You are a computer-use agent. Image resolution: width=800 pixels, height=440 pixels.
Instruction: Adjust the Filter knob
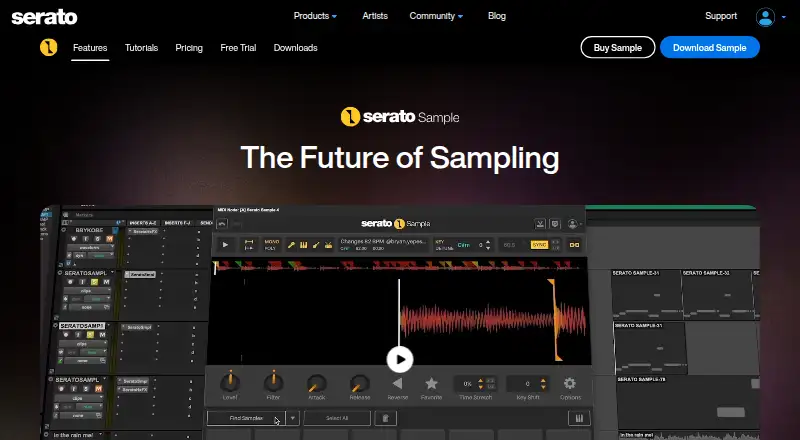pos(273,382)
